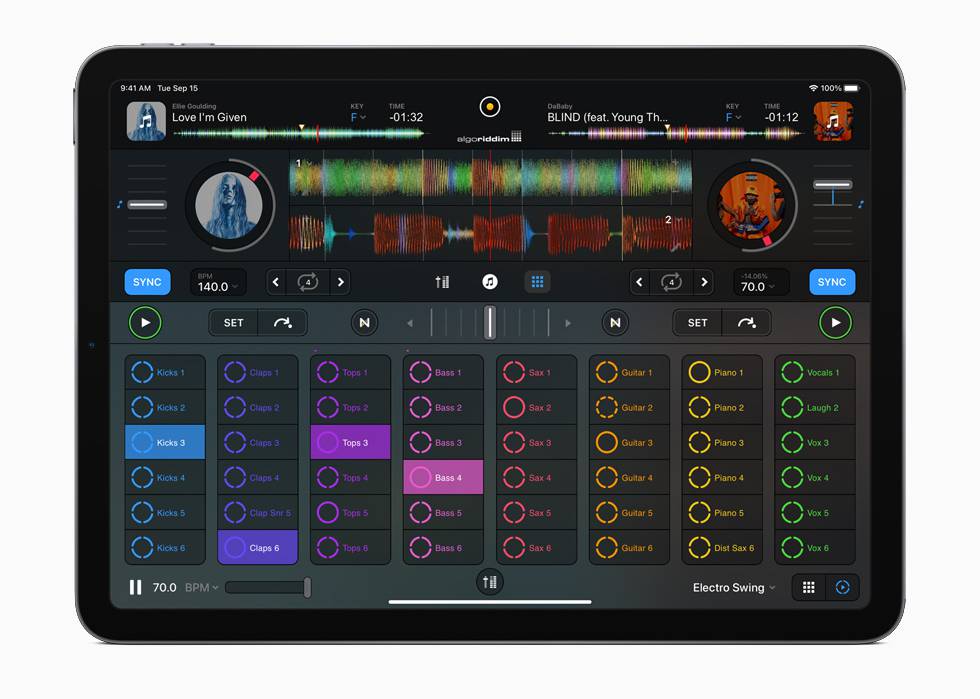Image resolution: width=980 pixels, height=699 pixels.
Task: Click the deck 1 track overview waveform
Action: [x=300, y=133]
